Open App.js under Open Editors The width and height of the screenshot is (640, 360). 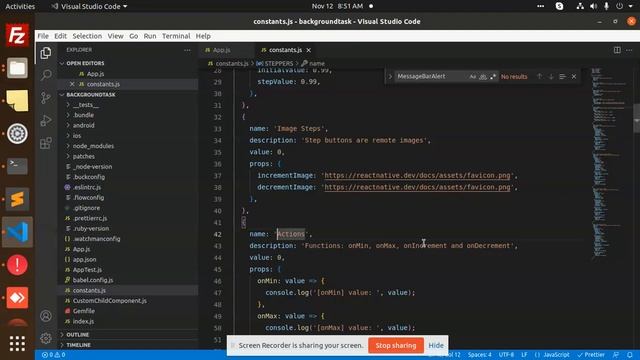click(x=95, y=74)
